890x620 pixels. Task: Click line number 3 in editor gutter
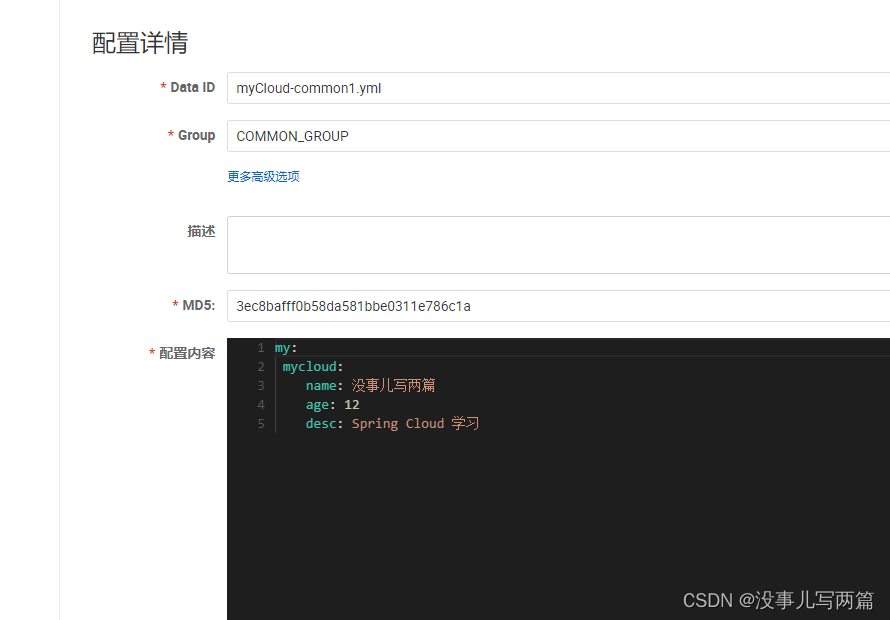(261, 386)
